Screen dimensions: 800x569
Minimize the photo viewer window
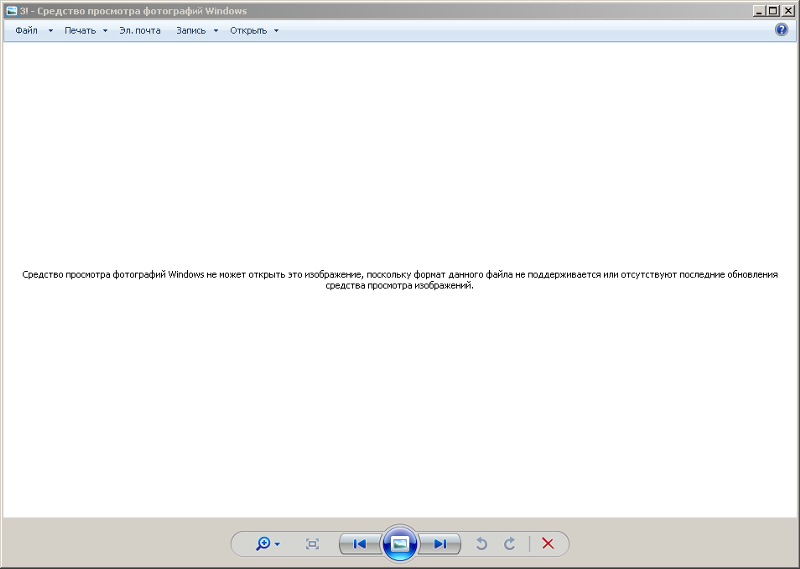(x=759, y=11)
